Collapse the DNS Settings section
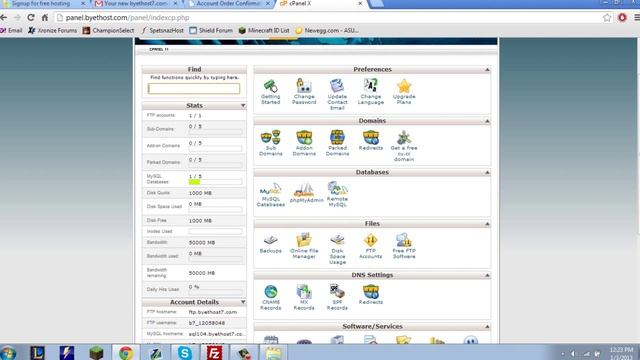The width and height of the screenshot is (640, 360). click(x=487, y=276)
